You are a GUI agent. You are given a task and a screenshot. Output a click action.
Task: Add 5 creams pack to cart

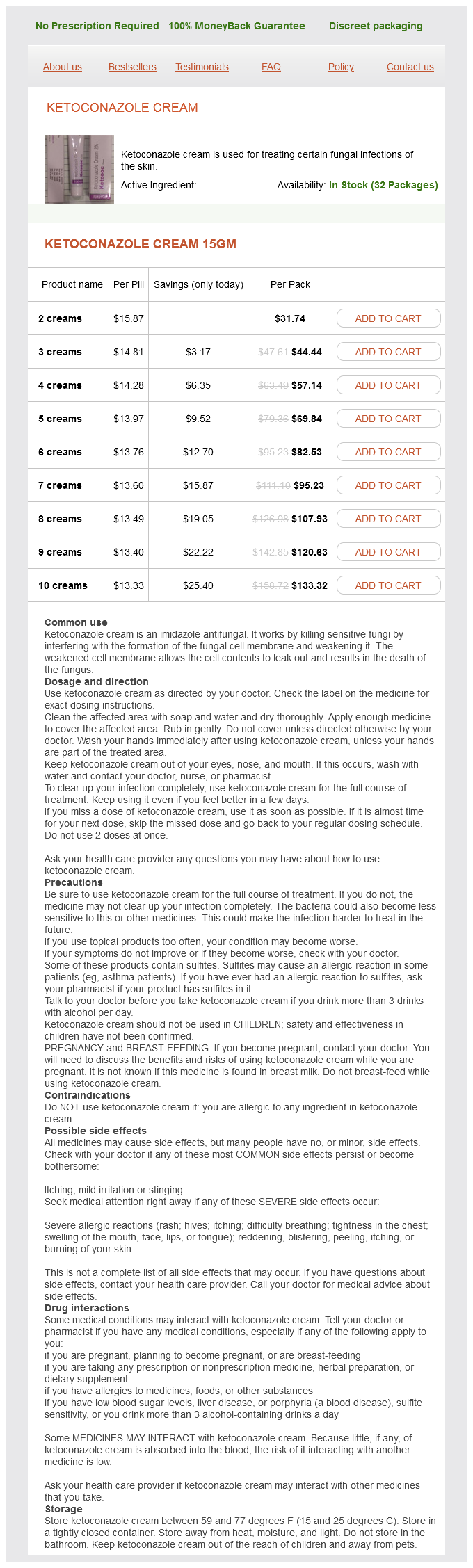point(388,419)
